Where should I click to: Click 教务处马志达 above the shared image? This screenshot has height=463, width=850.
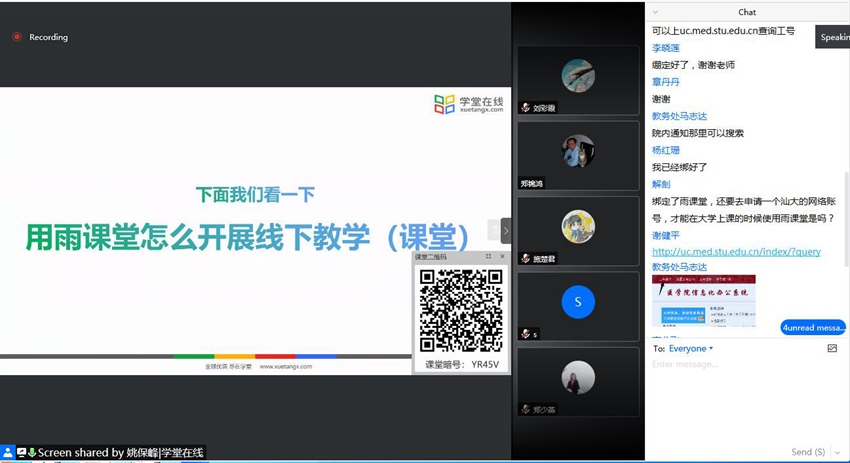tap(679, 267)
